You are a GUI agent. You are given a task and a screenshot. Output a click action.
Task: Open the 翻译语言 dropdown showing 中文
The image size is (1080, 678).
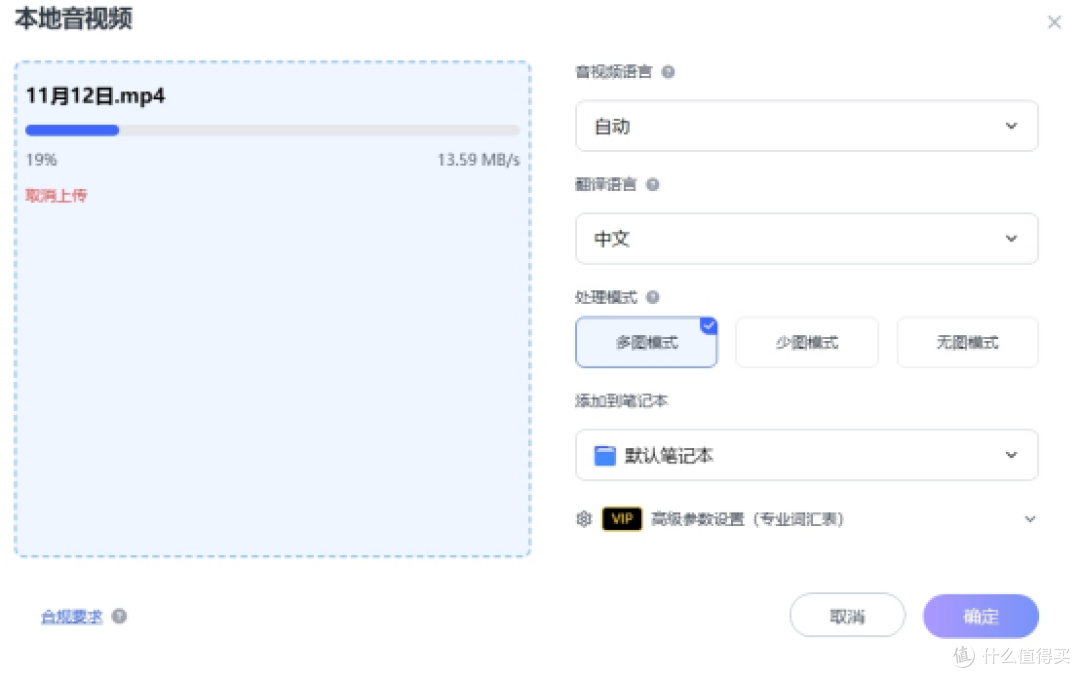[807, 238]
